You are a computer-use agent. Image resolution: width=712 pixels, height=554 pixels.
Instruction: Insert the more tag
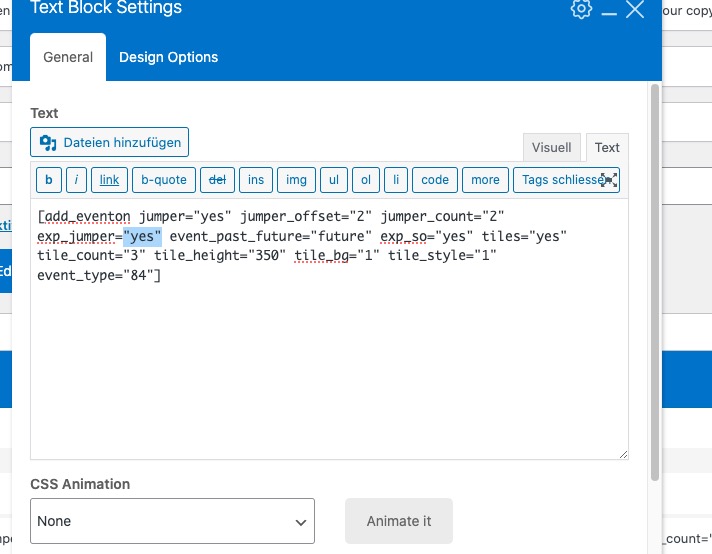point(485,180)
